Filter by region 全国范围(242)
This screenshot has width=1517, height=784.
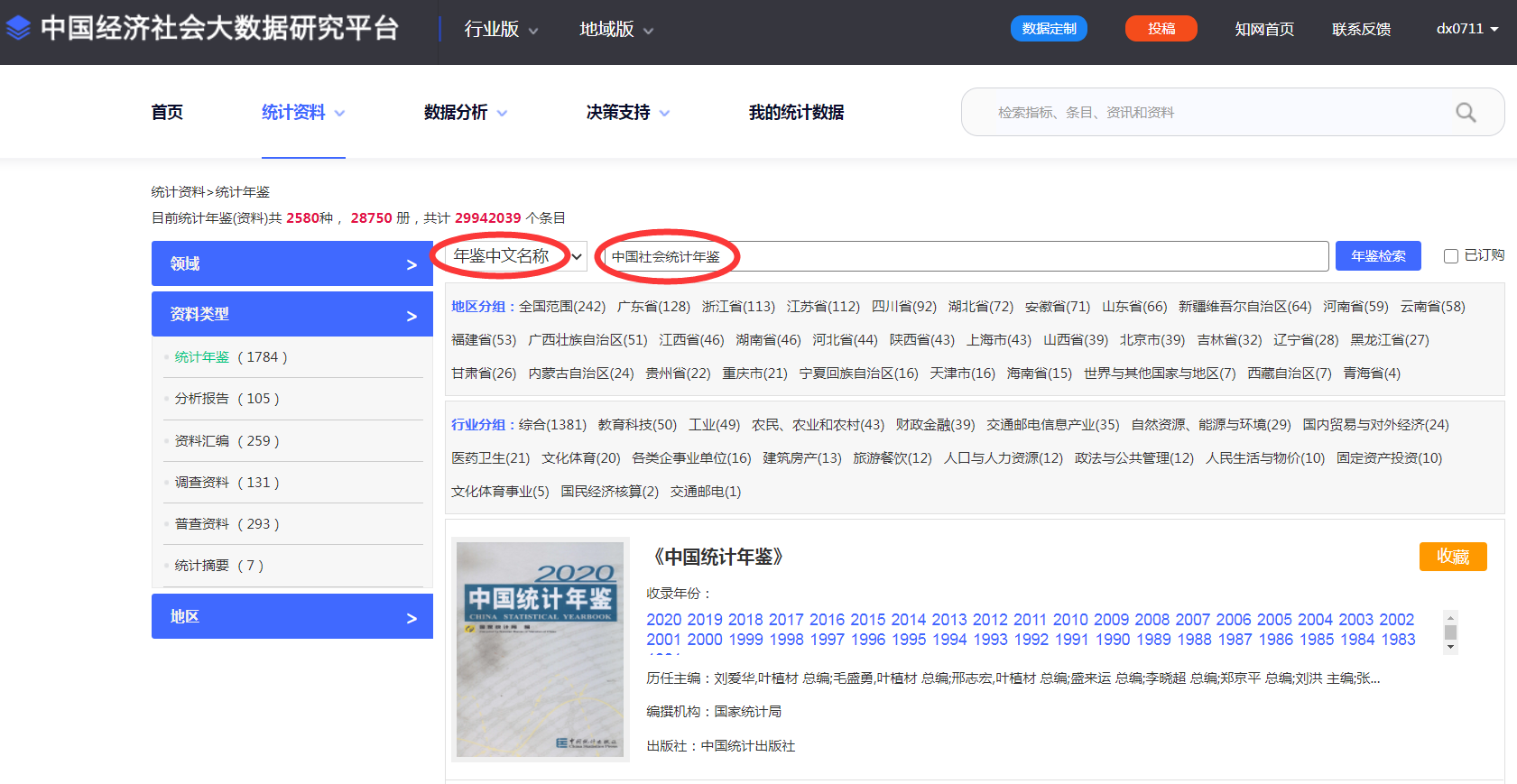562,307
